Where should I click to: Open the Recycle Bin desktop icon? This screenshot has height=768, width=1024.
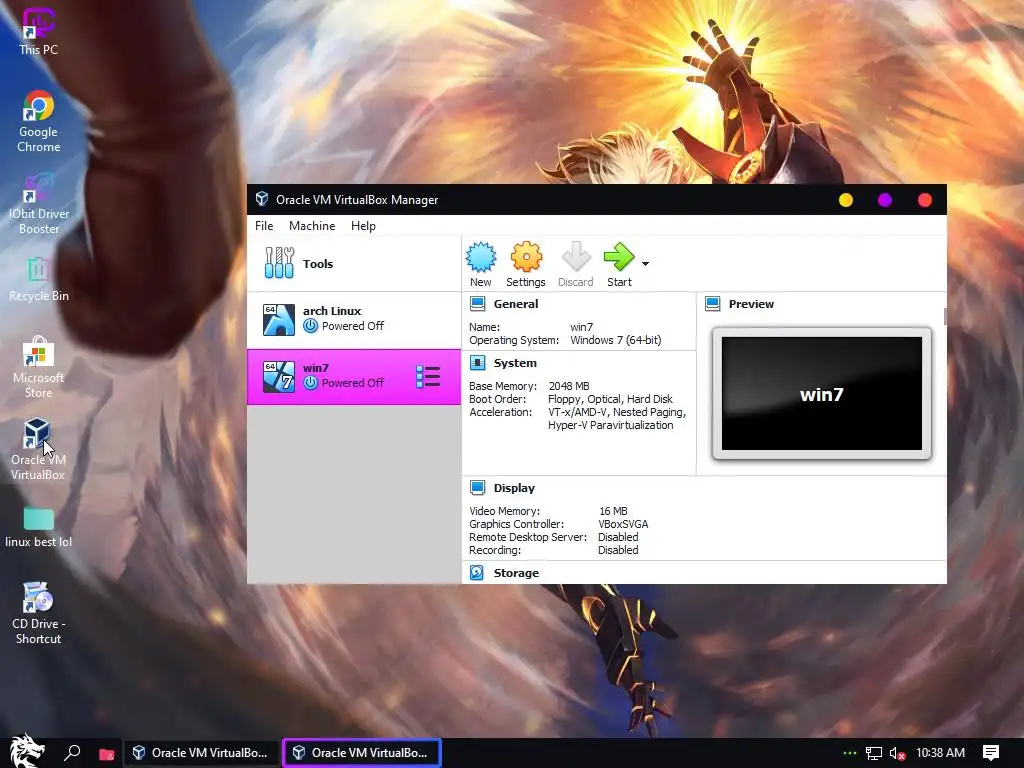38,280
